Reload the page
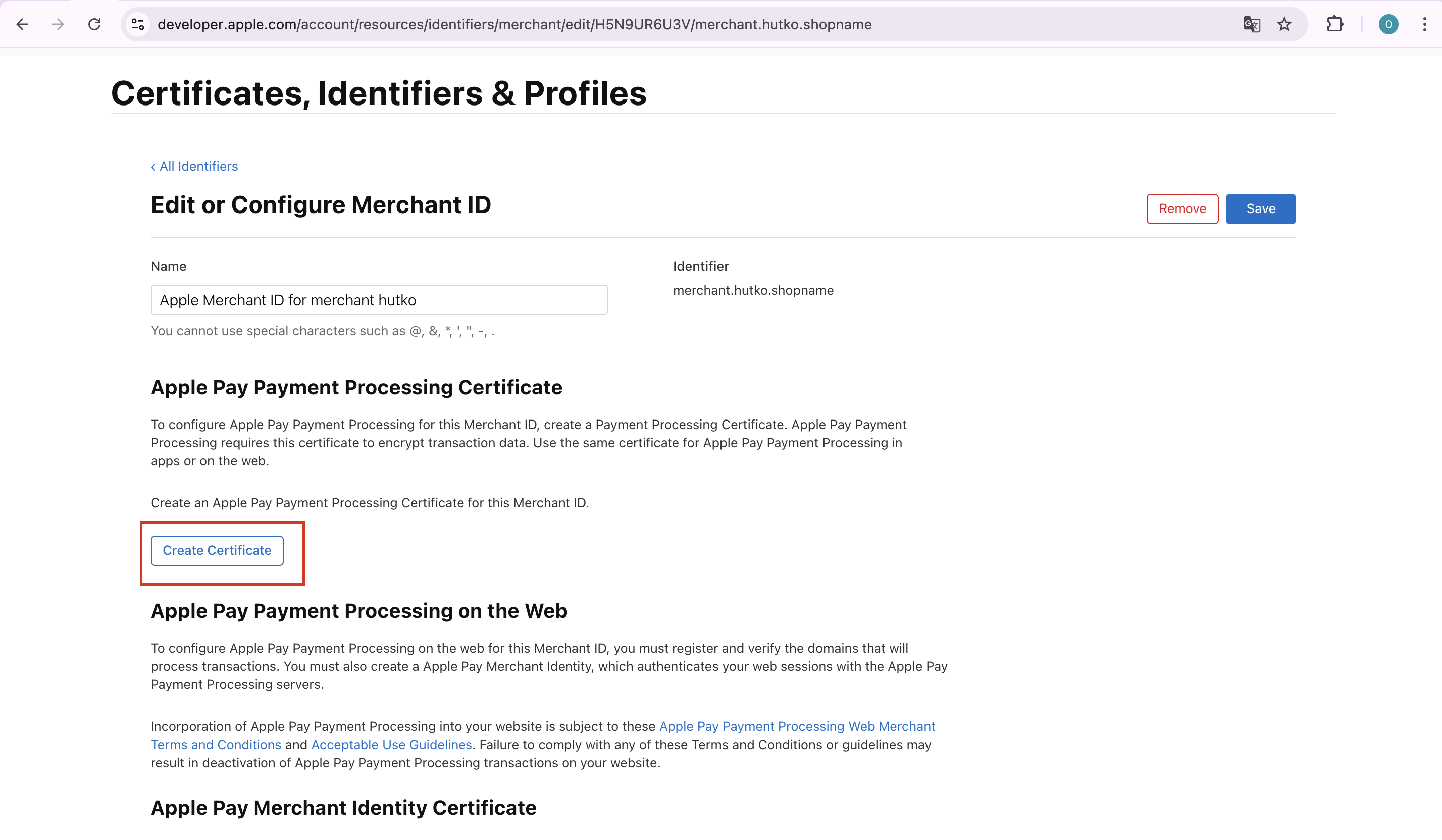The height and width of the screenshot is (840, 1442). click(94, 24)
